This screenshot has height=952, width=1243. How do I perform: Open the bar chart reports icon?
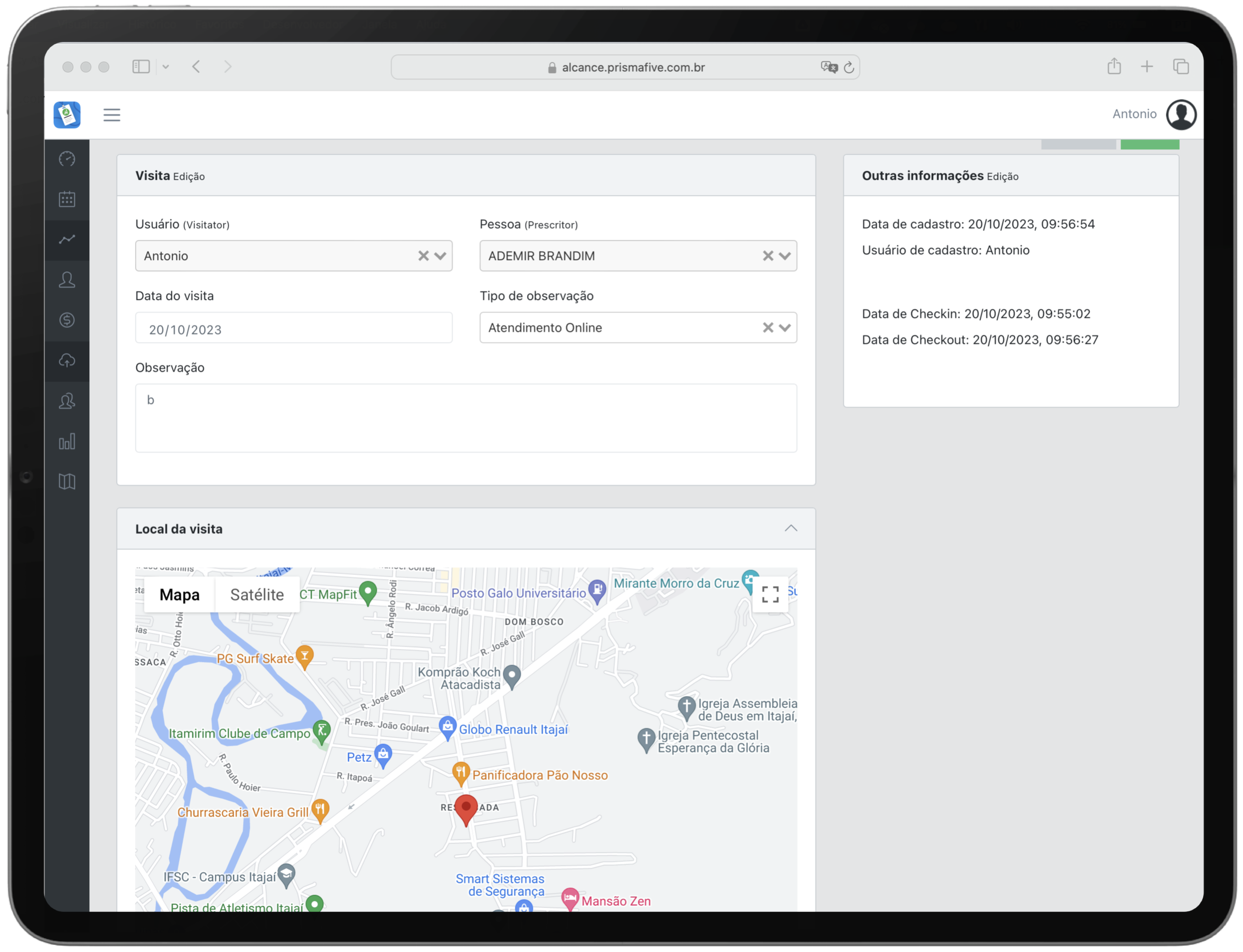[67, 441]
